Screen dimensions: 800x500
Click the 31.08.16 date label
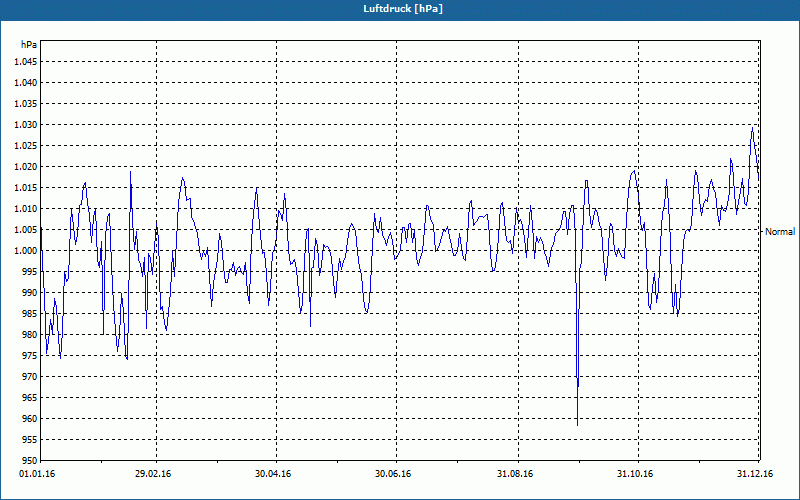point(515,474)
